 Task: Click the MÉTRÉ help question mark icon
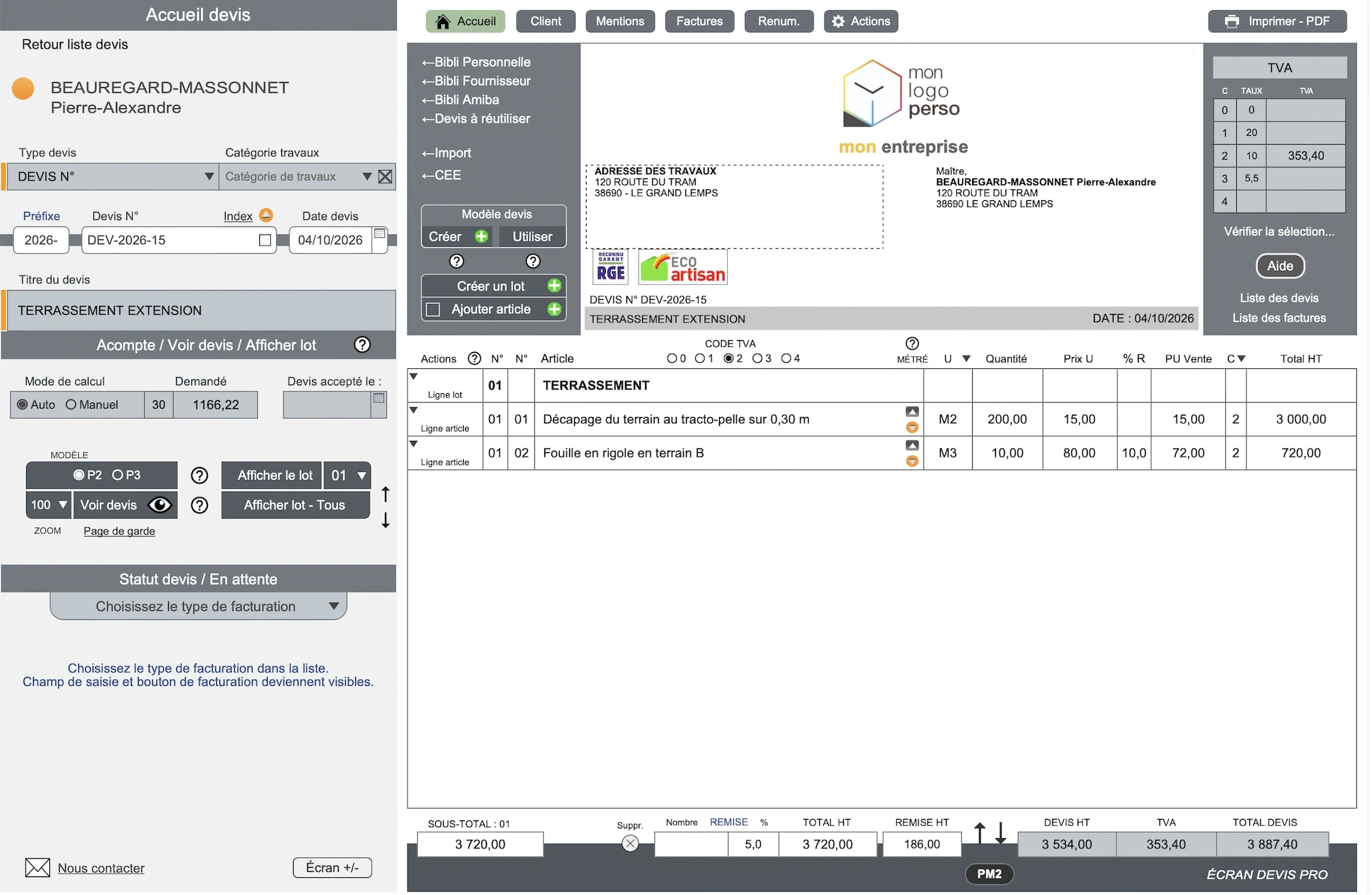click(912, 344)
